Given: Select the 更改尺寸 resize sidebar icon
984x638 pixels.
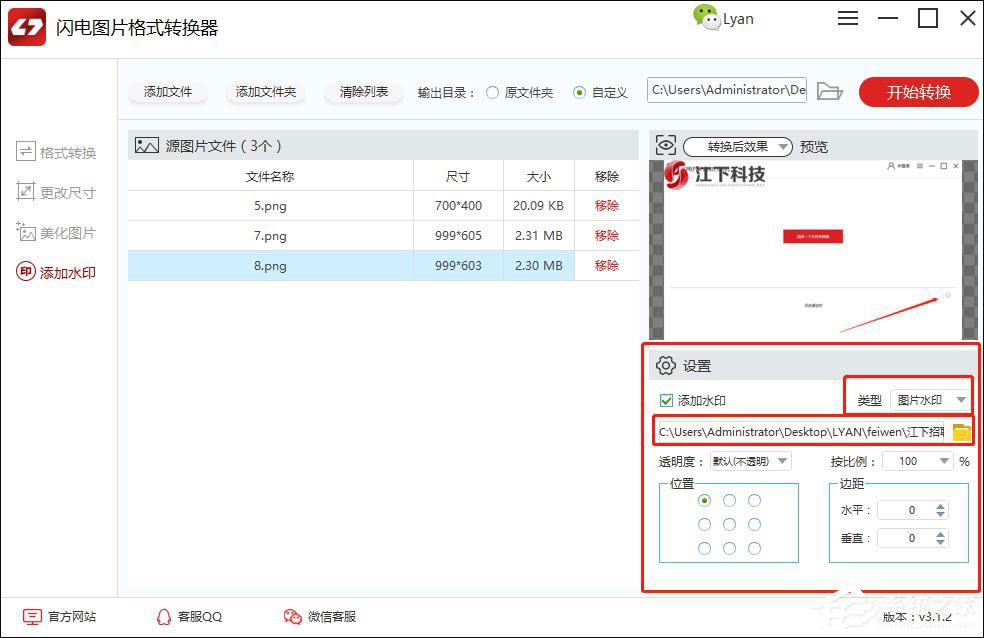Looking at the screenshot, I should [26, 192].
